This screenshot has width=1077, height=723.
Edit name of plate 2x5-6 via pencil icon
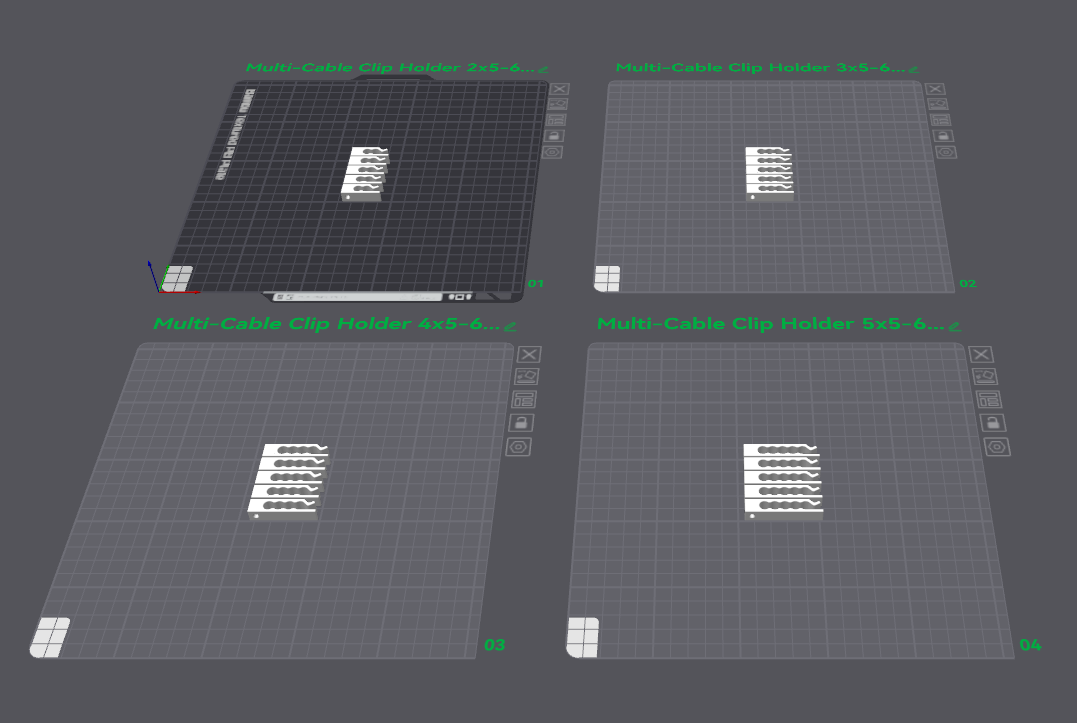tap(543, 69)
